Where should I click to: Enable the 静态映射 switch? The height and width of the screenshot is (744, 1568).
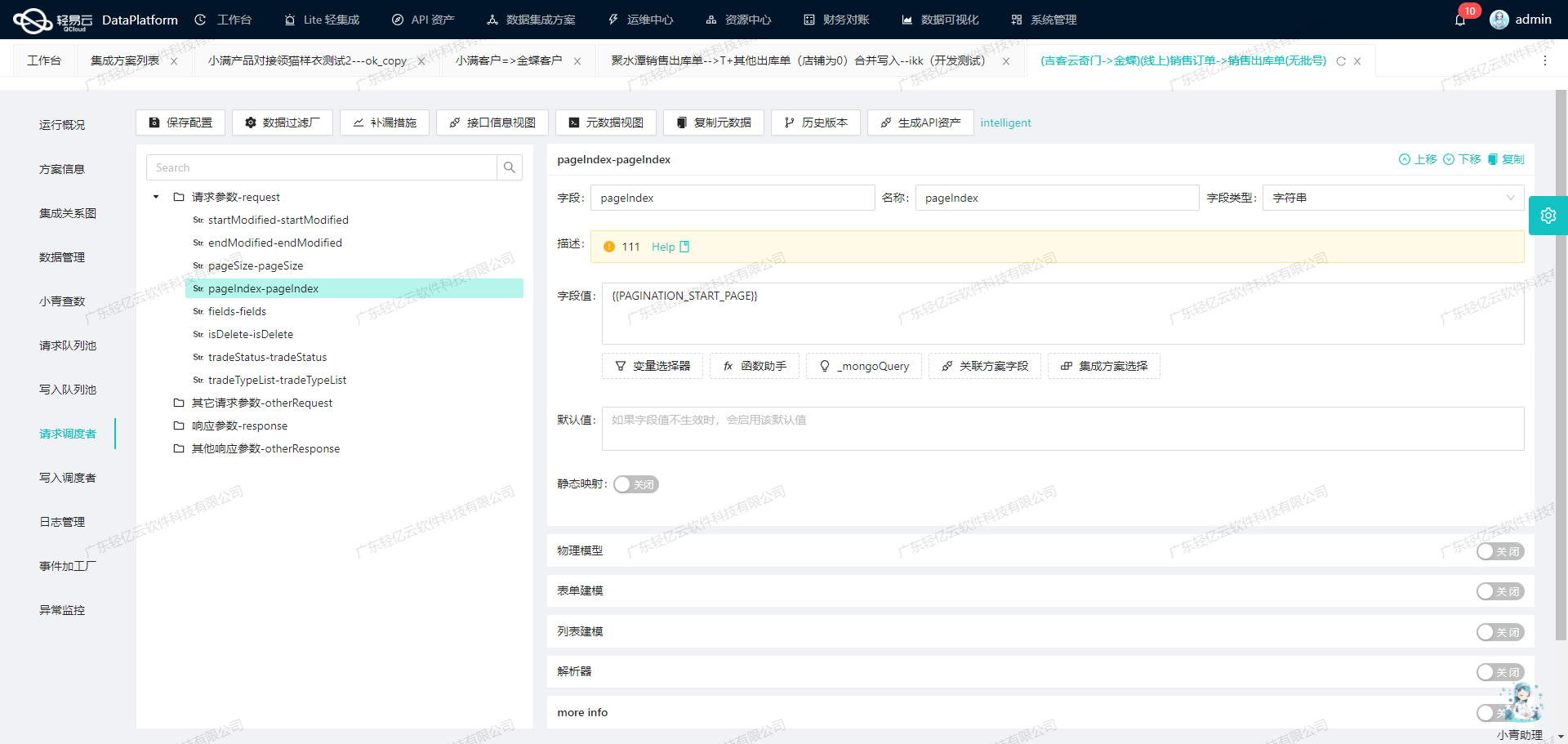coord(636,484)
